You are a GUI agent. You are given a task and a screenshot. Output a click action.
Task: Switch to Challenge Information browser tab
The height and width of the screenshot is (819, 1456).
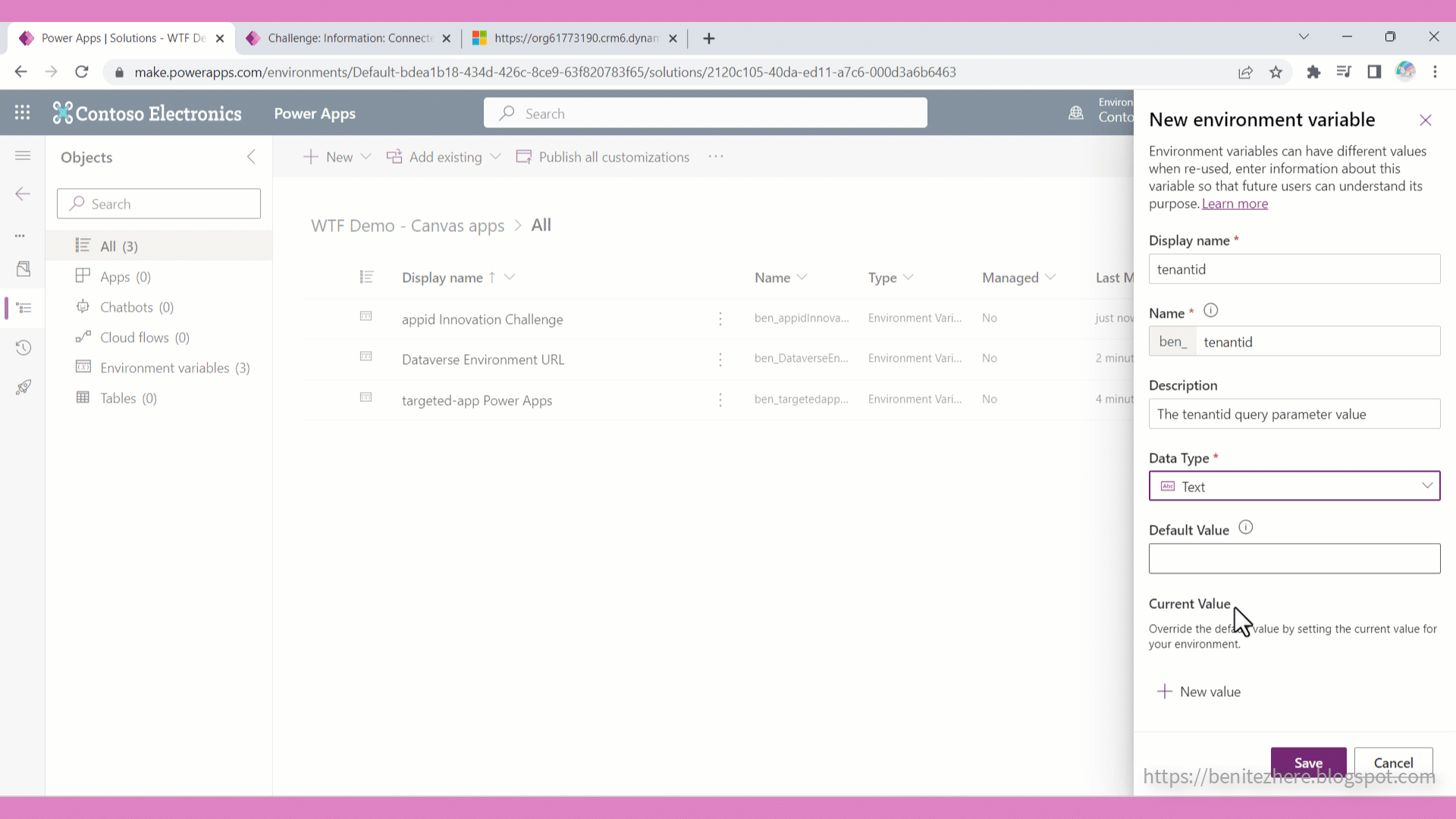click(x=349, y=38)
